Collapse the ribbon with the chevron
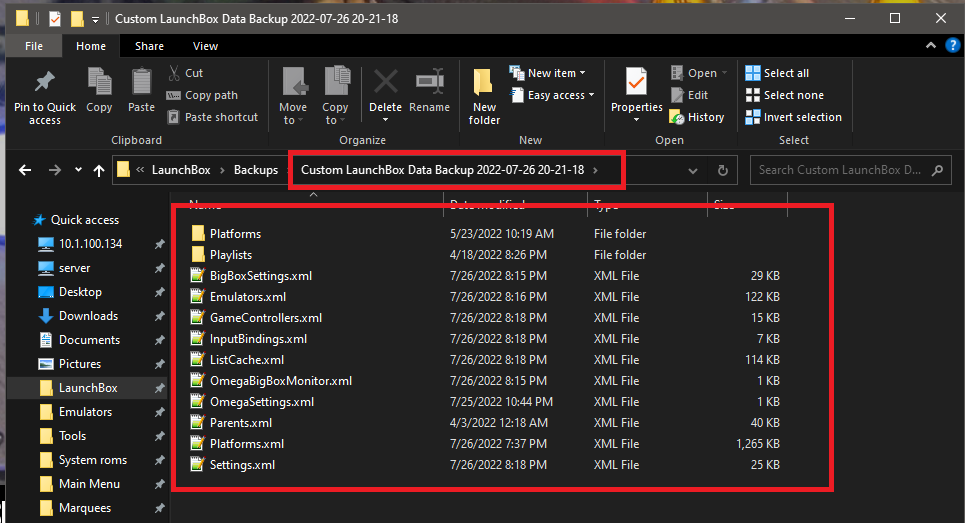The width and height of the screenshot is (965, 523). tap(931, 46)
